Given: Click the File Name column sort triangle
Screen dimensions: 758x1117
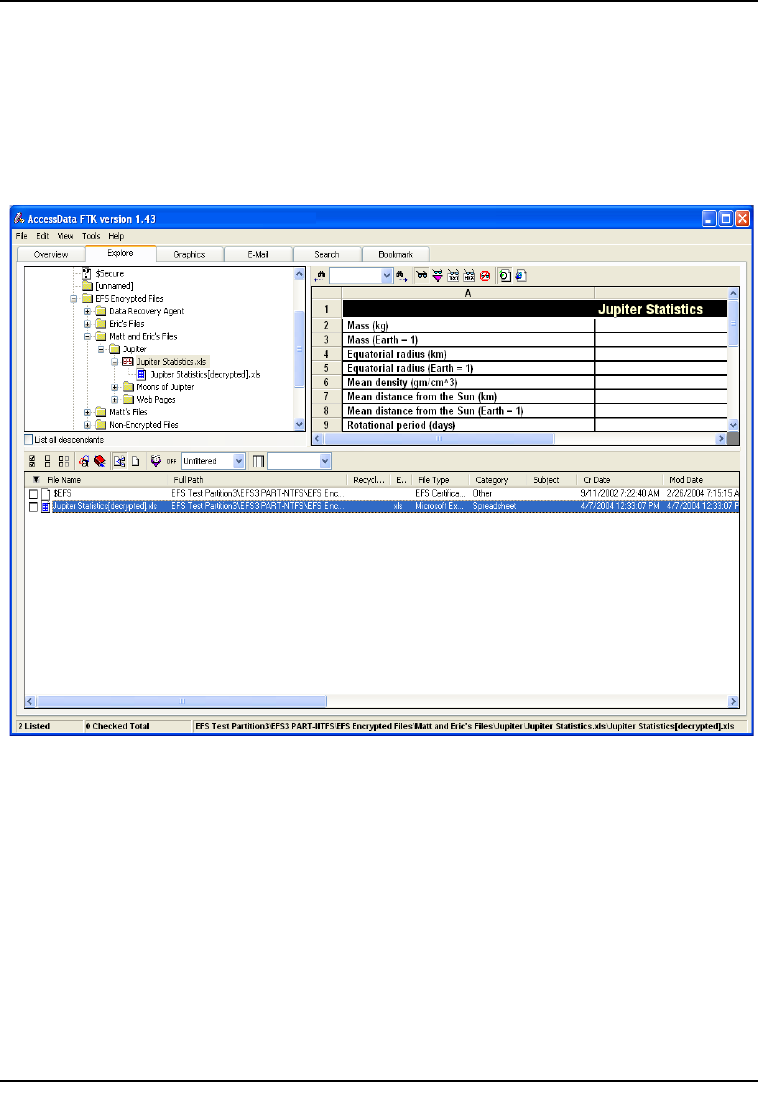Looking at the screenshot, I should click(36, 480).
